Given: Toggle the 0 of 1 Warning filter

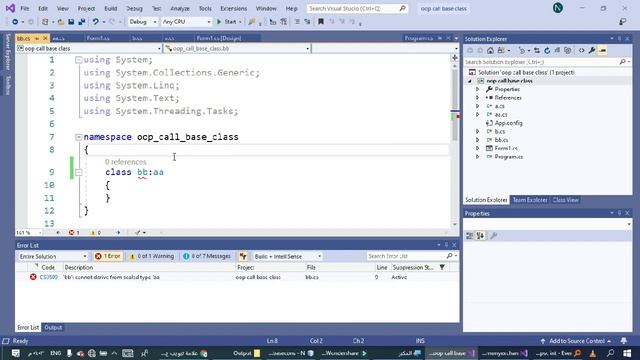Looking at the screenshot, I should (151, 256).
